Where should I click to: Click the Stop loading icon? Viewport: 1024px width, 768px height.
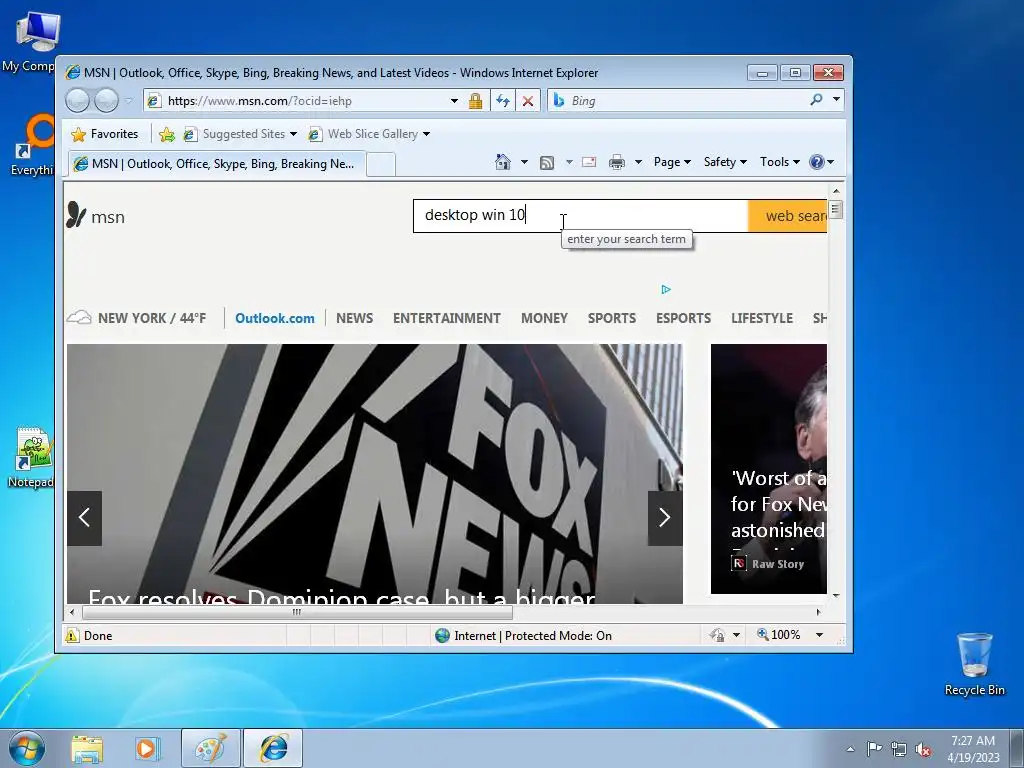tap(528, 101)
